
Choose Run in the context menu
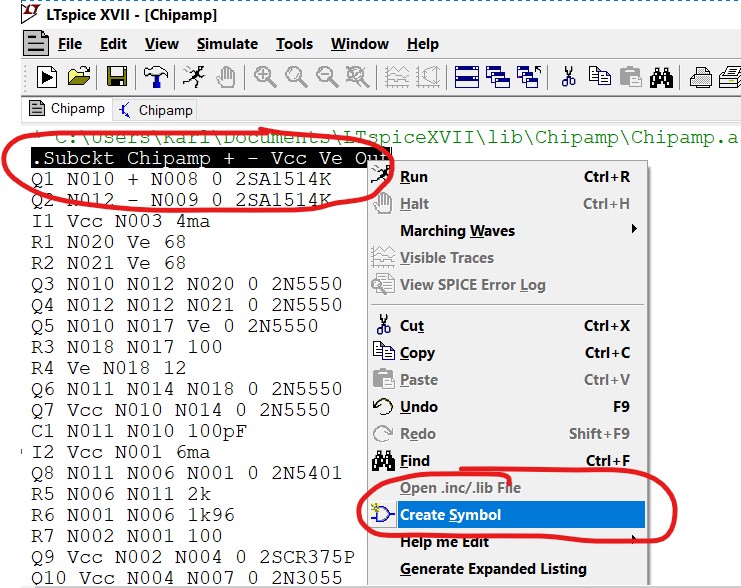click(507, 177)
